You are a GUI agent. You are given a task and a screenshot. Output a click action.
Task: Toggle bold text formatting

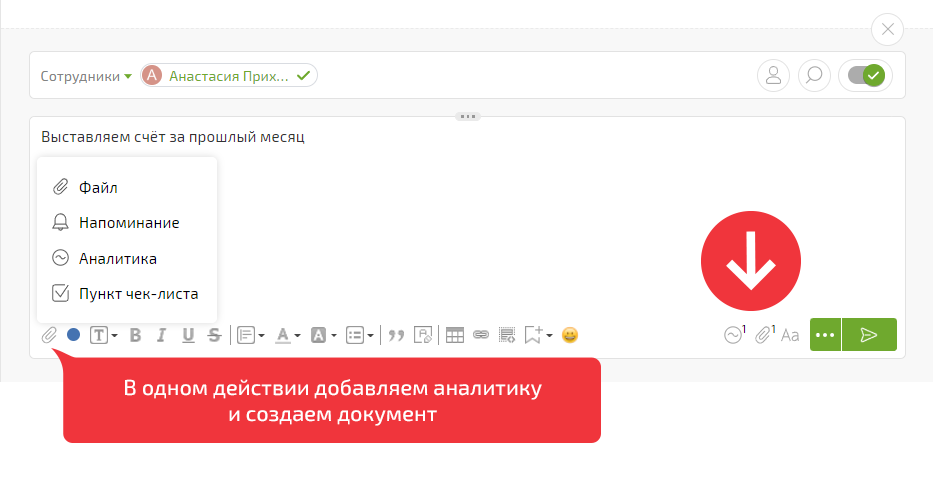click(135, 335)
